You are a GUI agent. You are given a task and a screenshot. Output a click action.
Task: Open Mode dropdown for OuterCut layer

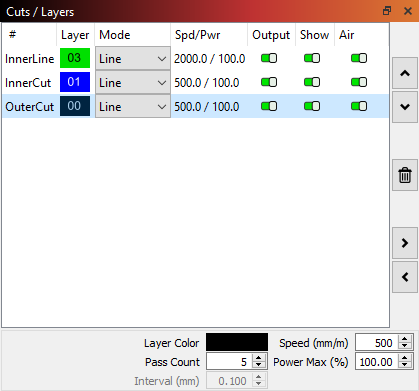pyautogui.click(x=133, y=106)
